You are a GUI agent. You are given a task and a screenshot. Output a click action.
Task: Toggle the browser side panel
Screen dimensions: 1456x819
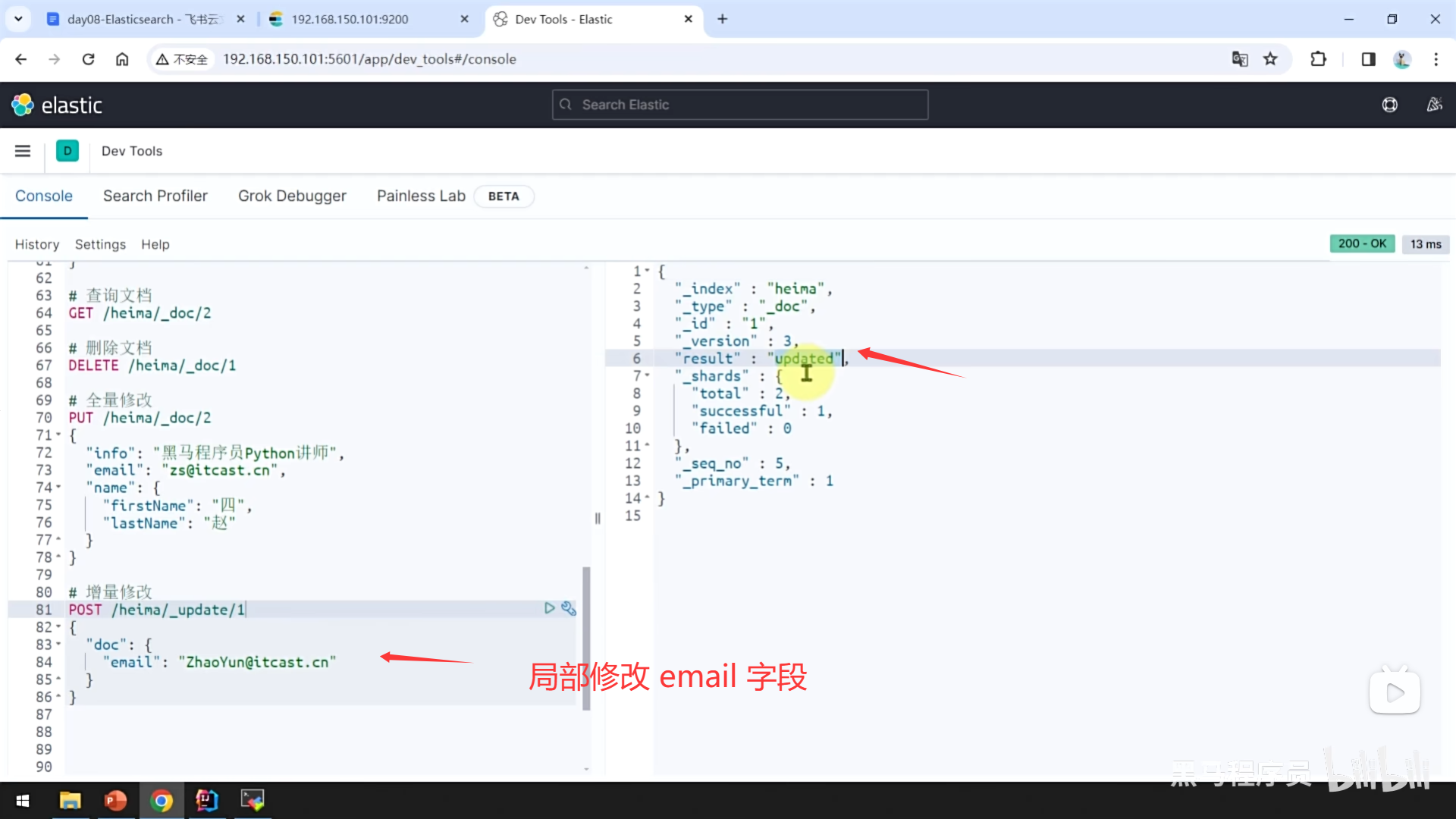1368,59
